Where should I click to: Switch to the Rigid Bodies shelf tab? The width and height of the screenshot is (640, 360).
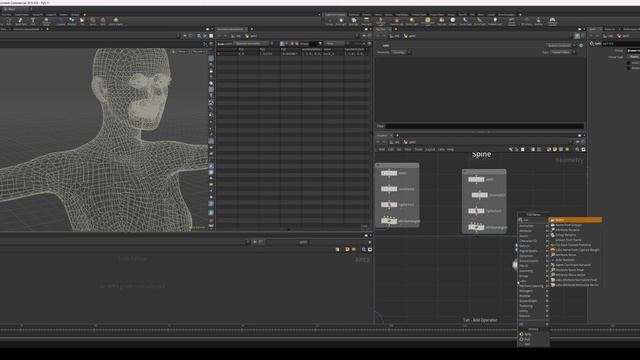tap(402, 15)
